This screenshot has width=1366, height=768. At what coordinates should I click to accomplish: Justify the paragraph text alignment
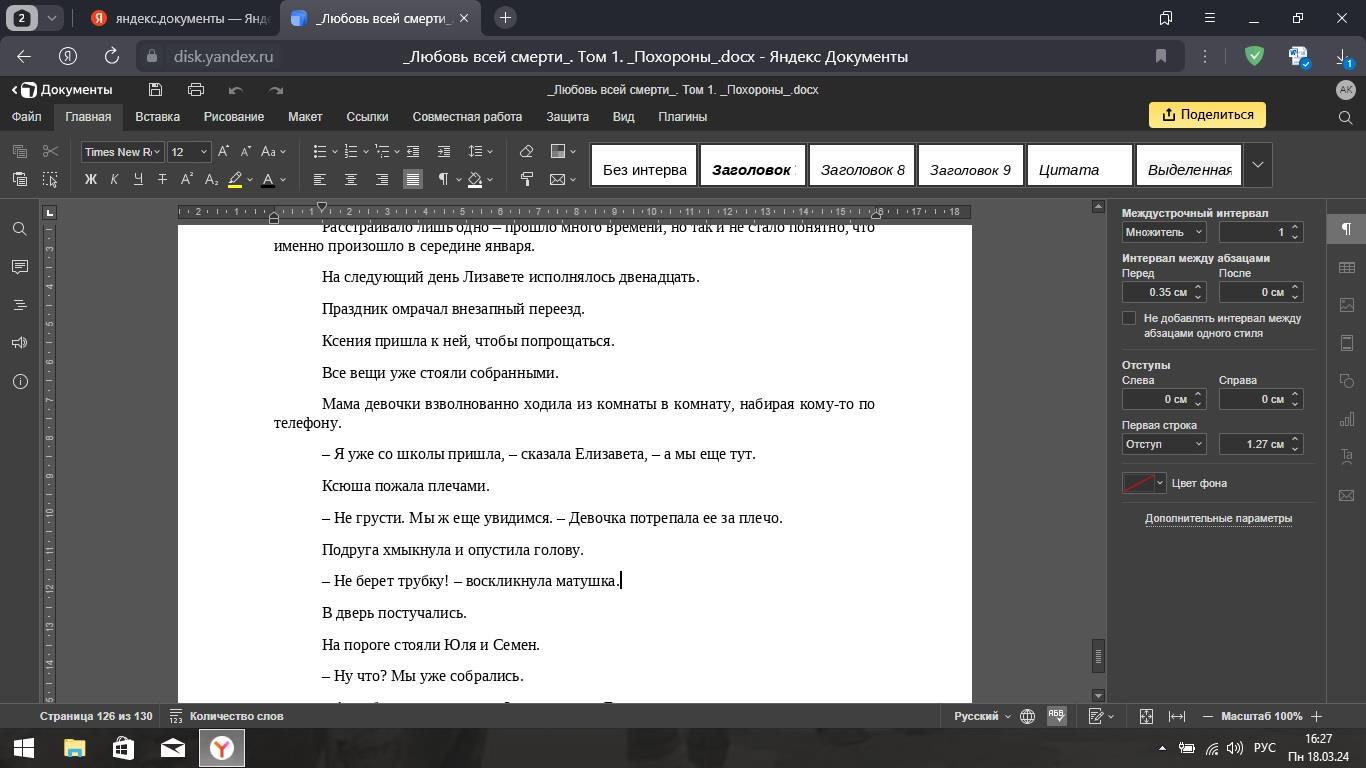tap(412, 180)
